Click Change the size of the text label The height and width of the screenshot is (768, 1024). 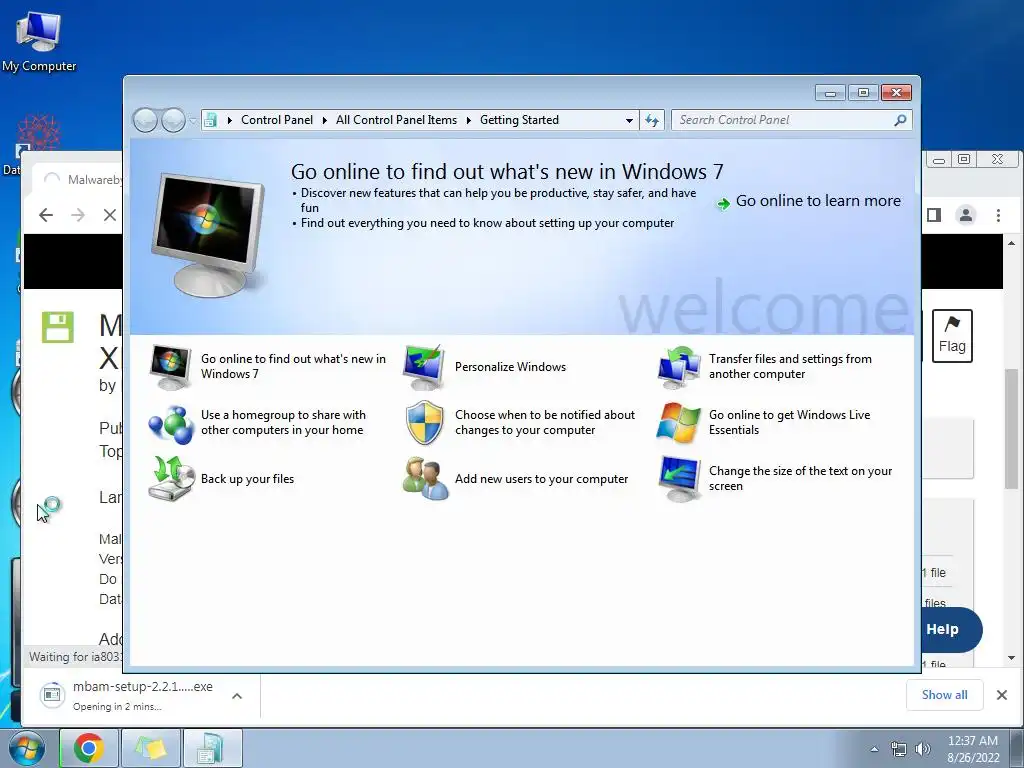coord(800,479)
